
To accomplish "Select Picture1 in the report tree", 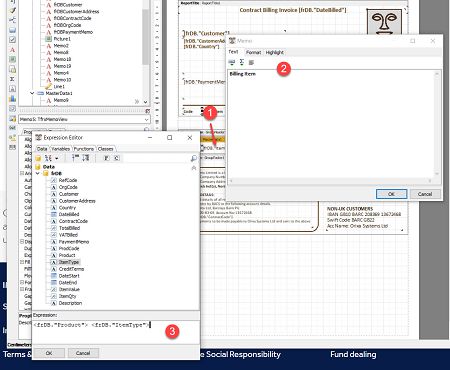I will pos(62,39).
